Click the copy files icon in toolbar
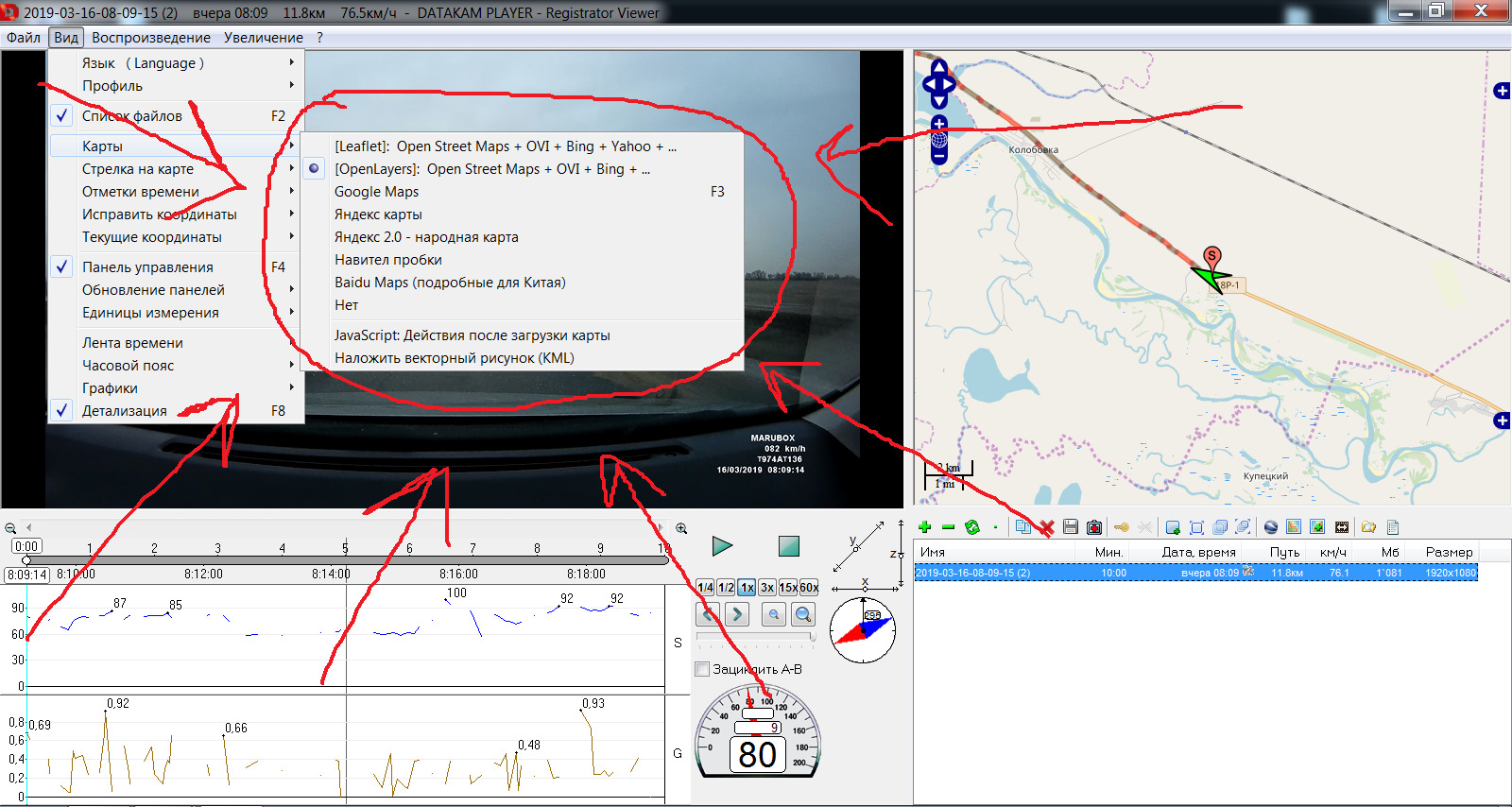Screen dimensions: 1512x807 (1023, 527)
